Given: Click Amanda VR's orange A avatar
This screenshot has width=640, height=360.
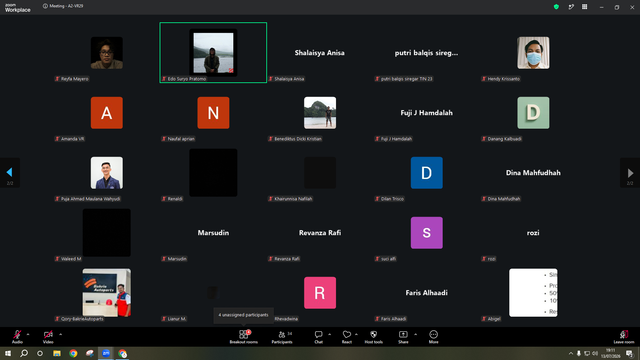Looking at the screenshot, I should click(x=107, y=113).
